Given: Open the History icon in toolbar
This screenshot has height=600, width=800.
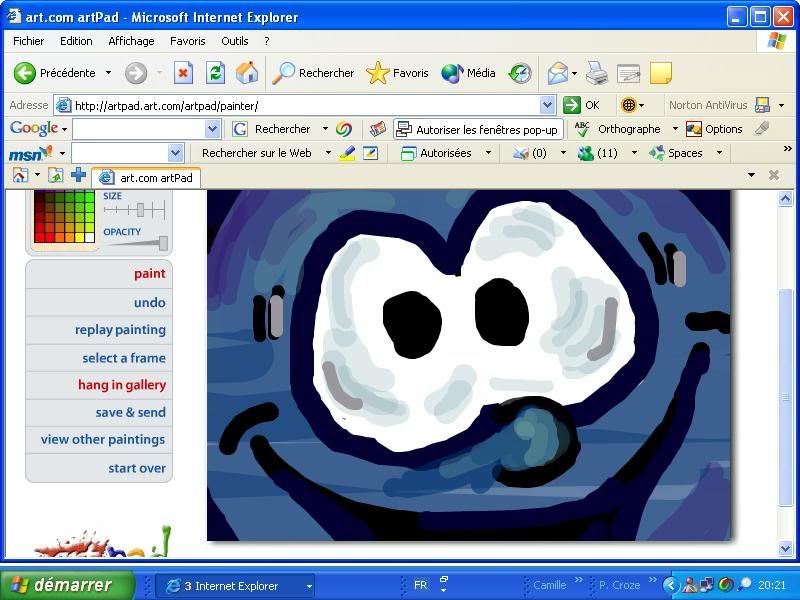Looking at the screenshot, I should coord(520,73).
